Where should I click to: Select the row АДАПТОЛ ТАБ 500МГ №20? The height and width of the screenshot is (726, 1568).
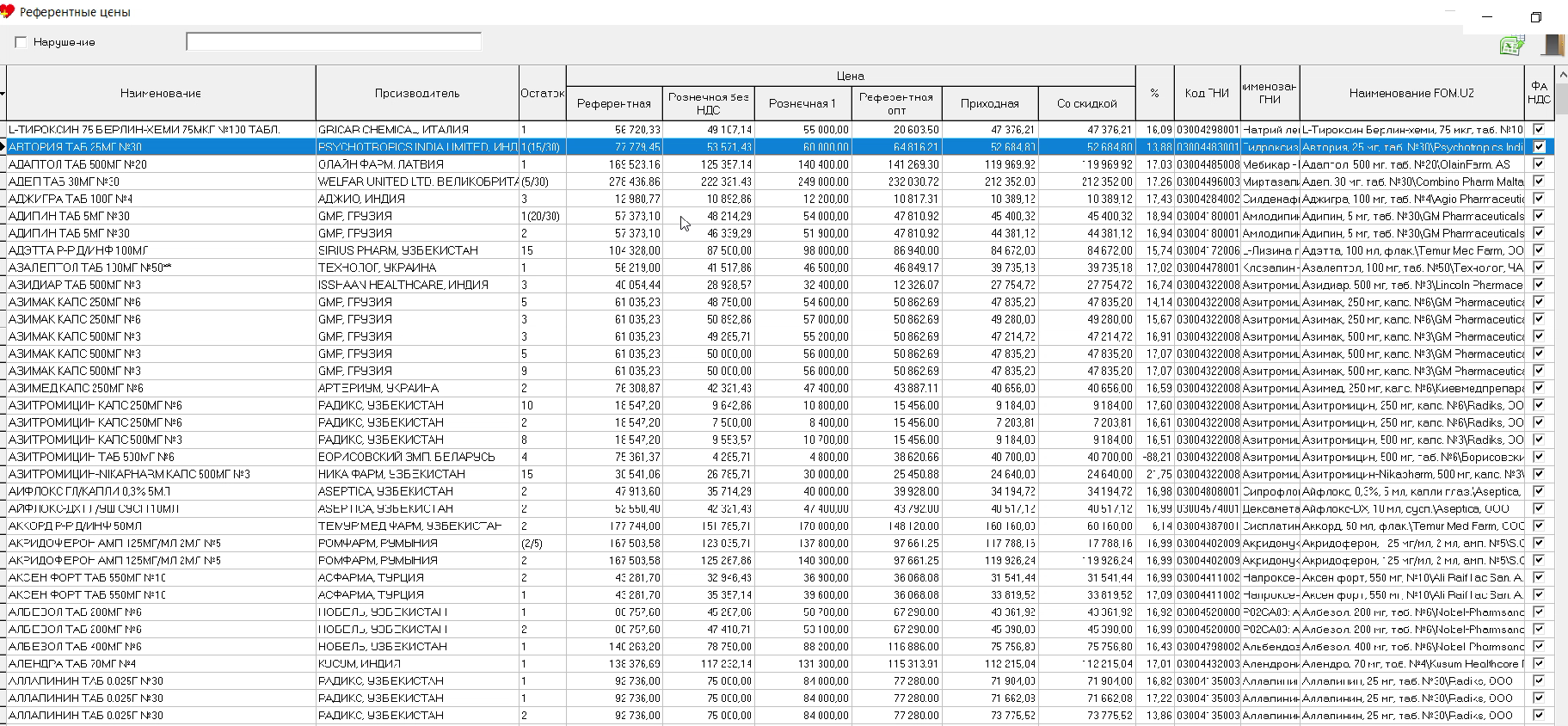[780, 164]
